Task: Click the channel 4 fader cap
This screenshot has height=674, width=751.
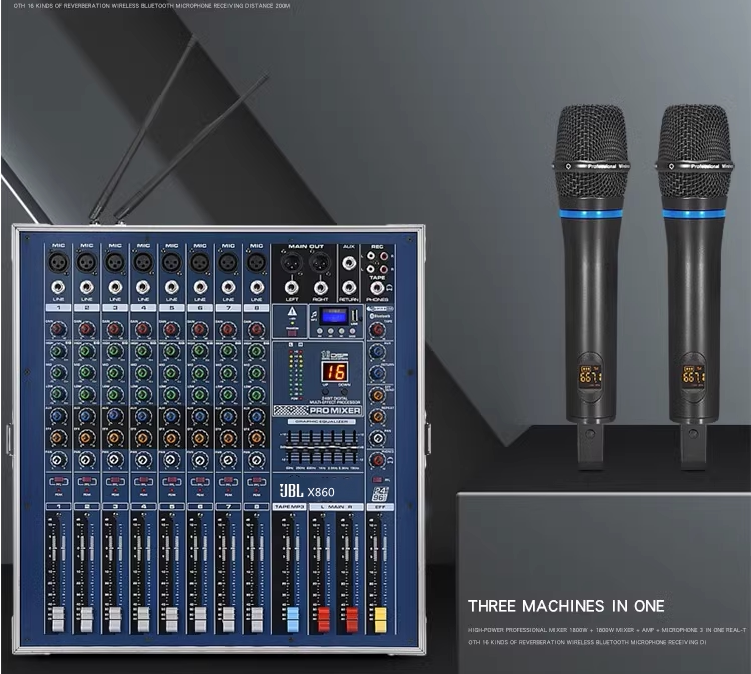Action: point(143,618)
